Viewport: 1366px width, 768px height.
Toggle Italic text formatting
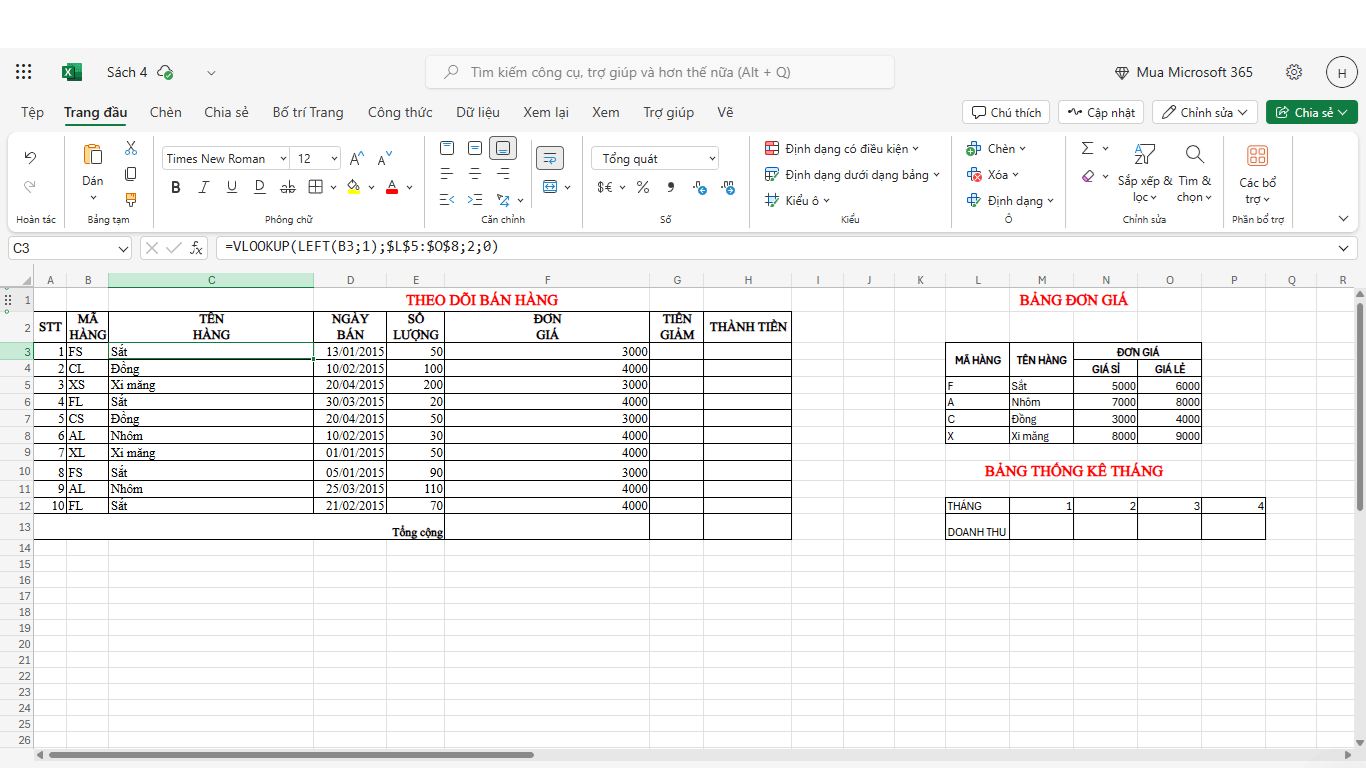(204, 187)
